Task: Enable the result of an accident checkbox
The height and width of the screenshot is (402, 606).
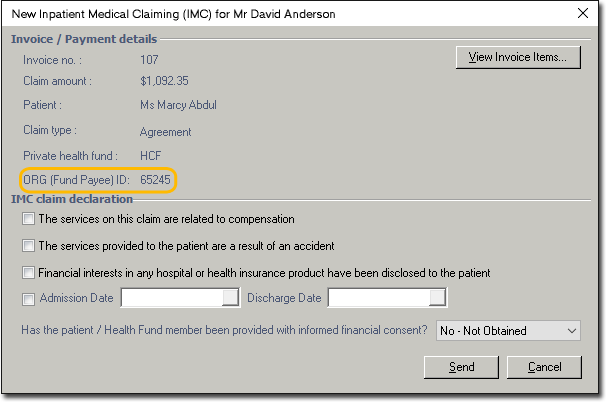Action: tap(28, 245)
